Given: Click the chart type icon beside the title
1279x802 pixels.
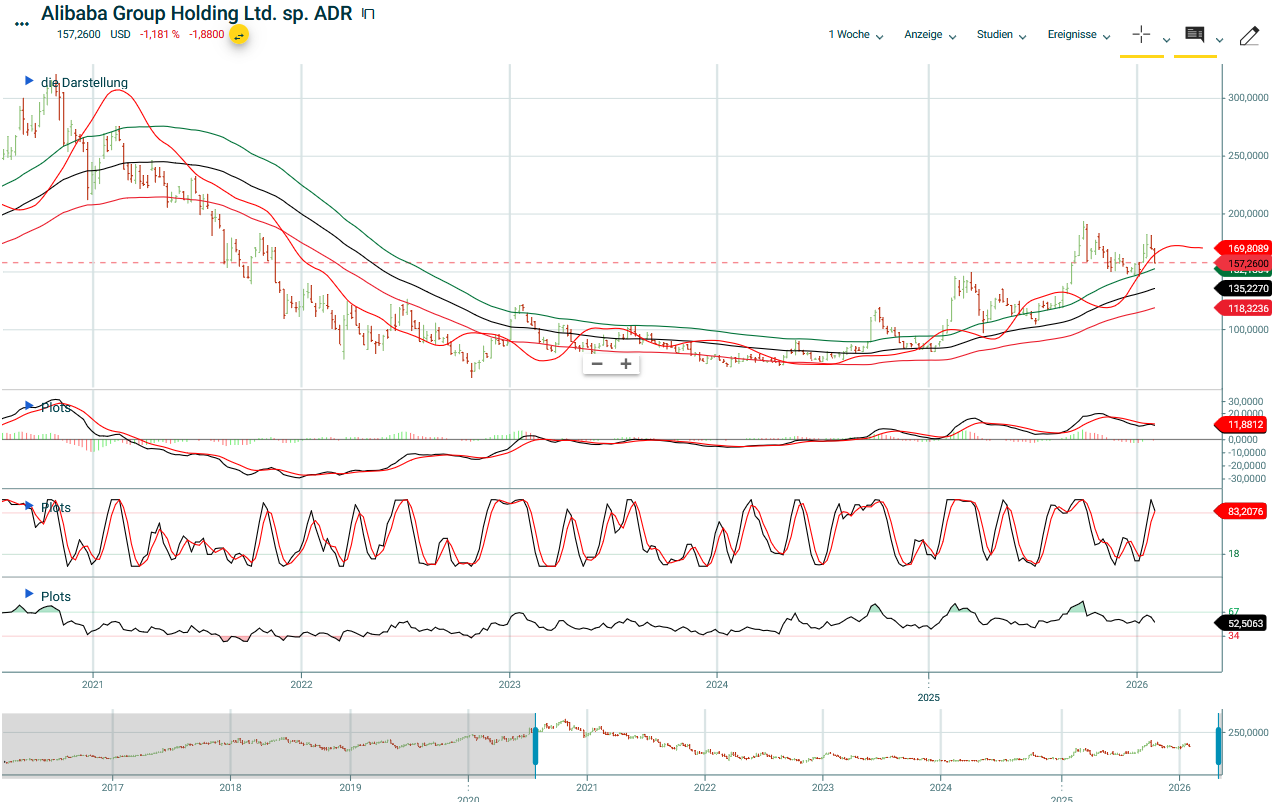Looking at the screenshot, I should 368,14.
